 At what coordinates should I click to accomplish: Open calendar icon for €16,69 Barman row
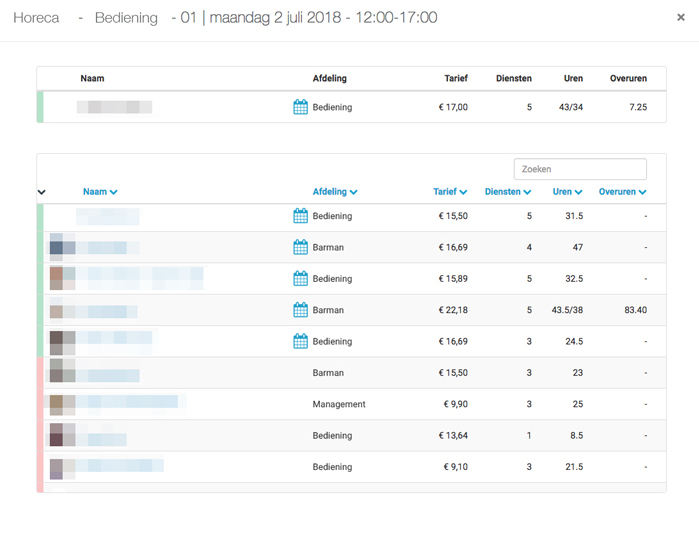point(300,247)
